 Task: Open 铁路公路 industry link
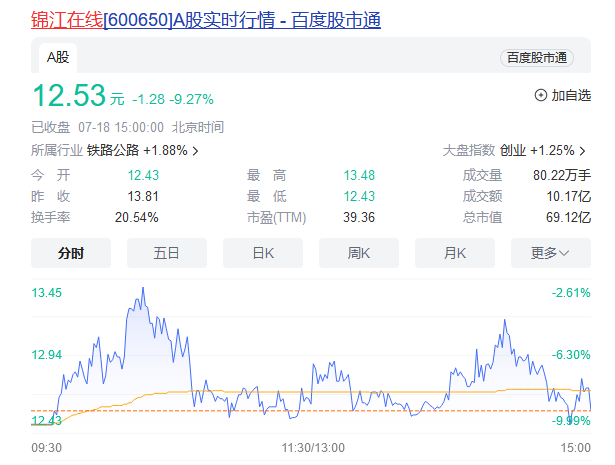tap(113, 150)
